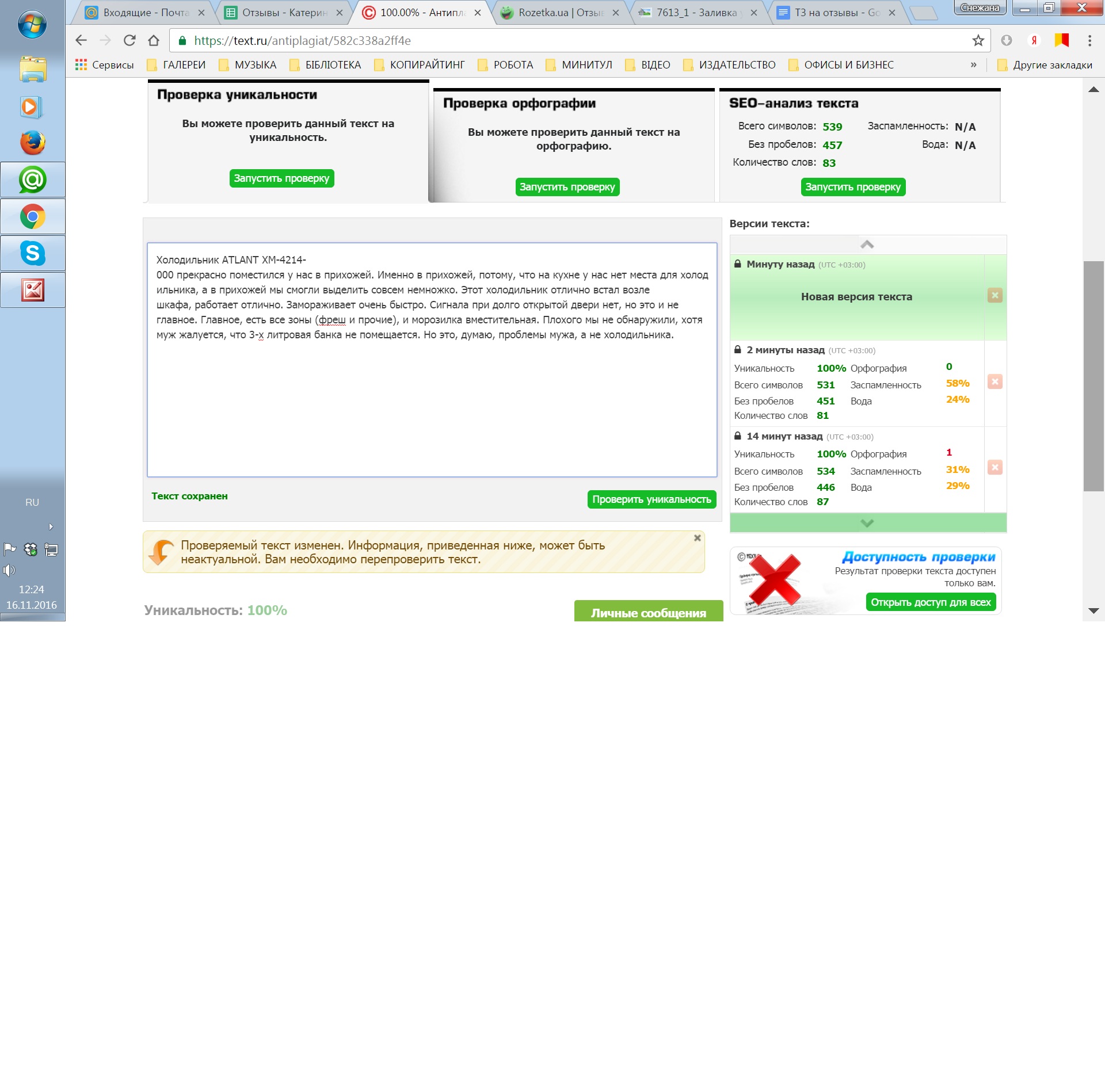Switch to the Rozetka.ua tab
The image size is (1105, 1092).
(x=558, y=13)
